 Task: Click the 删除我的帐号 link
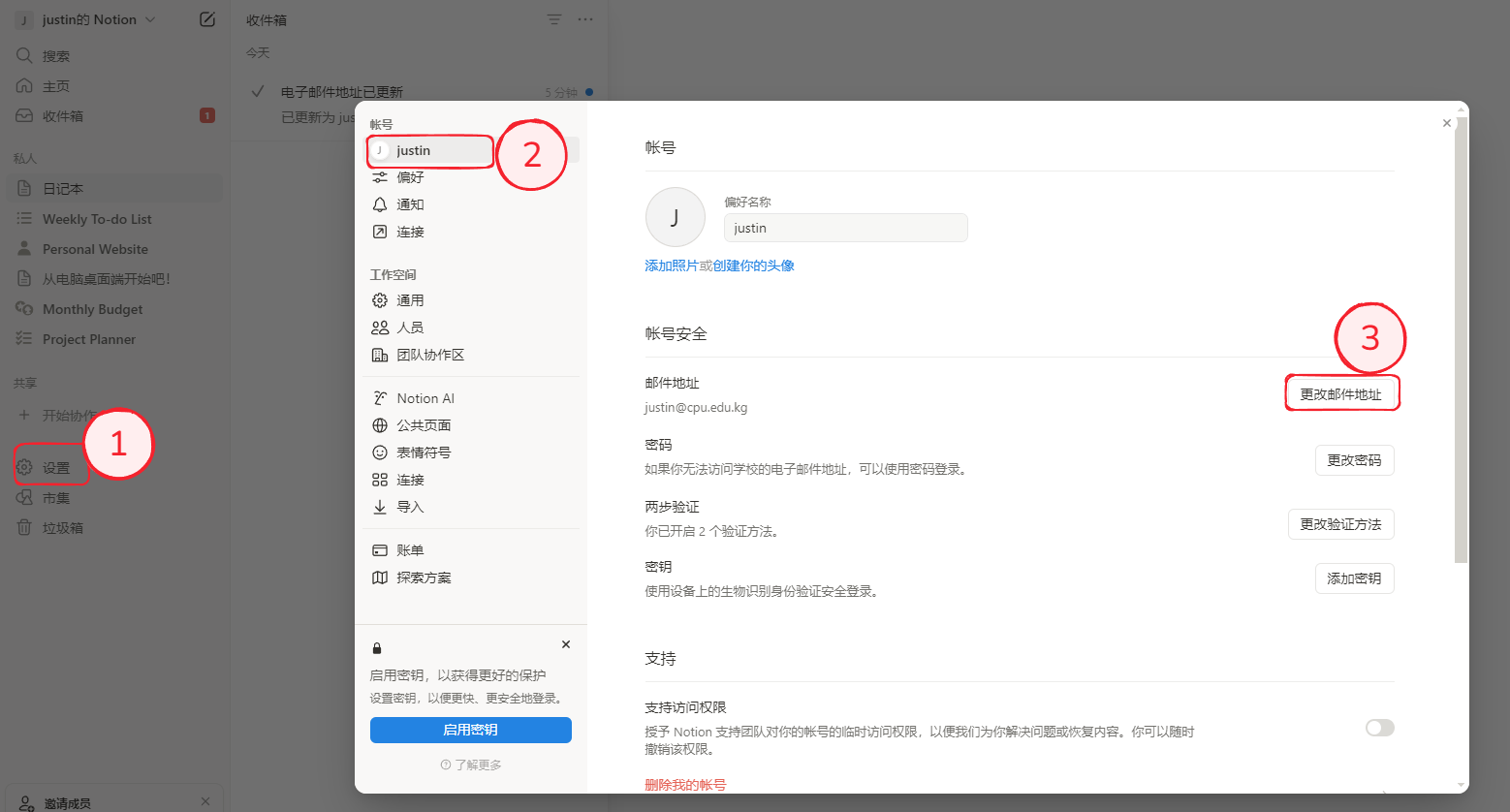point(685,785)
